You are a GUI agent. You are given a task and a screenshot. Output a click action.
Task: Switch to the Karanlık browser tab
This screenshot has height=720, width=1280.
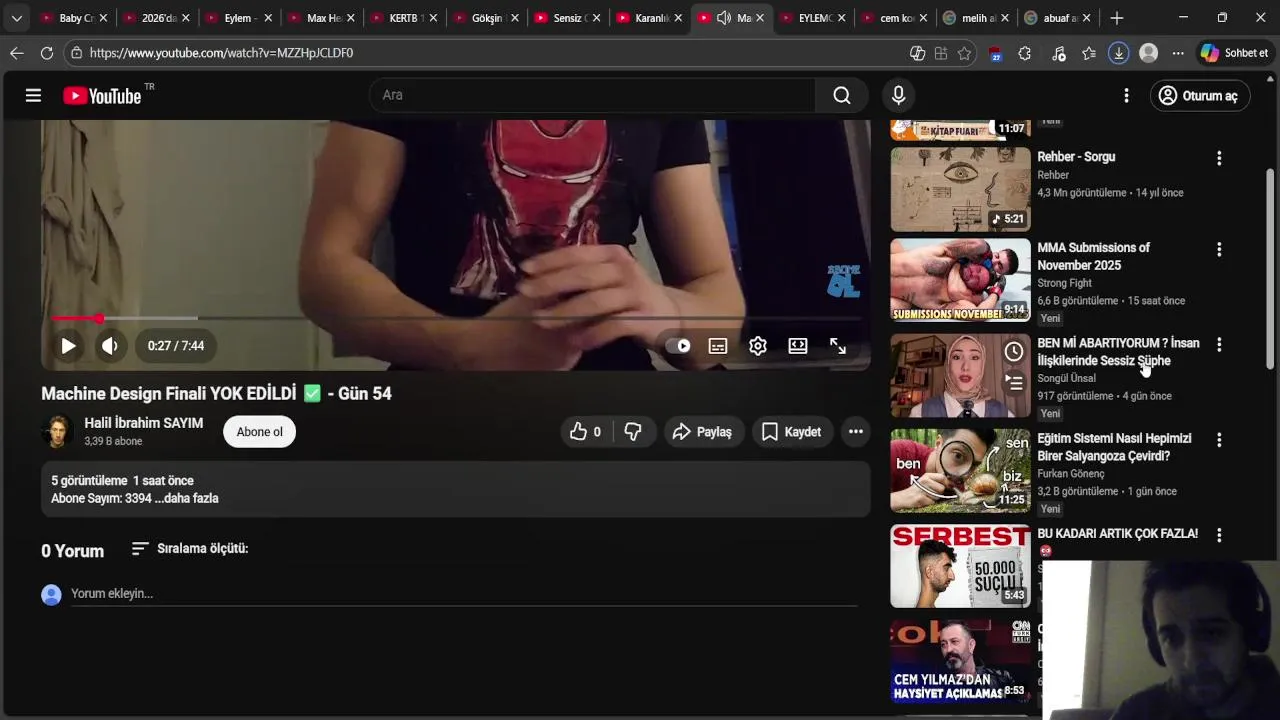click(650, 18)
